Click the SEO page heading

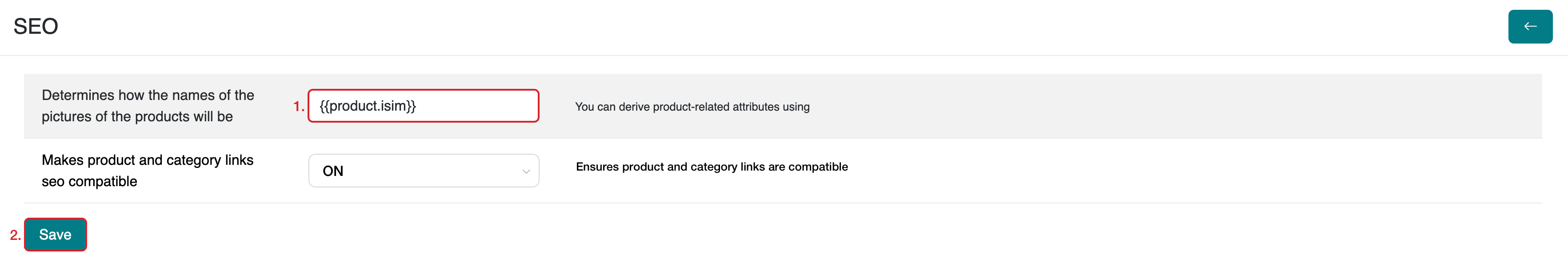tap(36, 26)
